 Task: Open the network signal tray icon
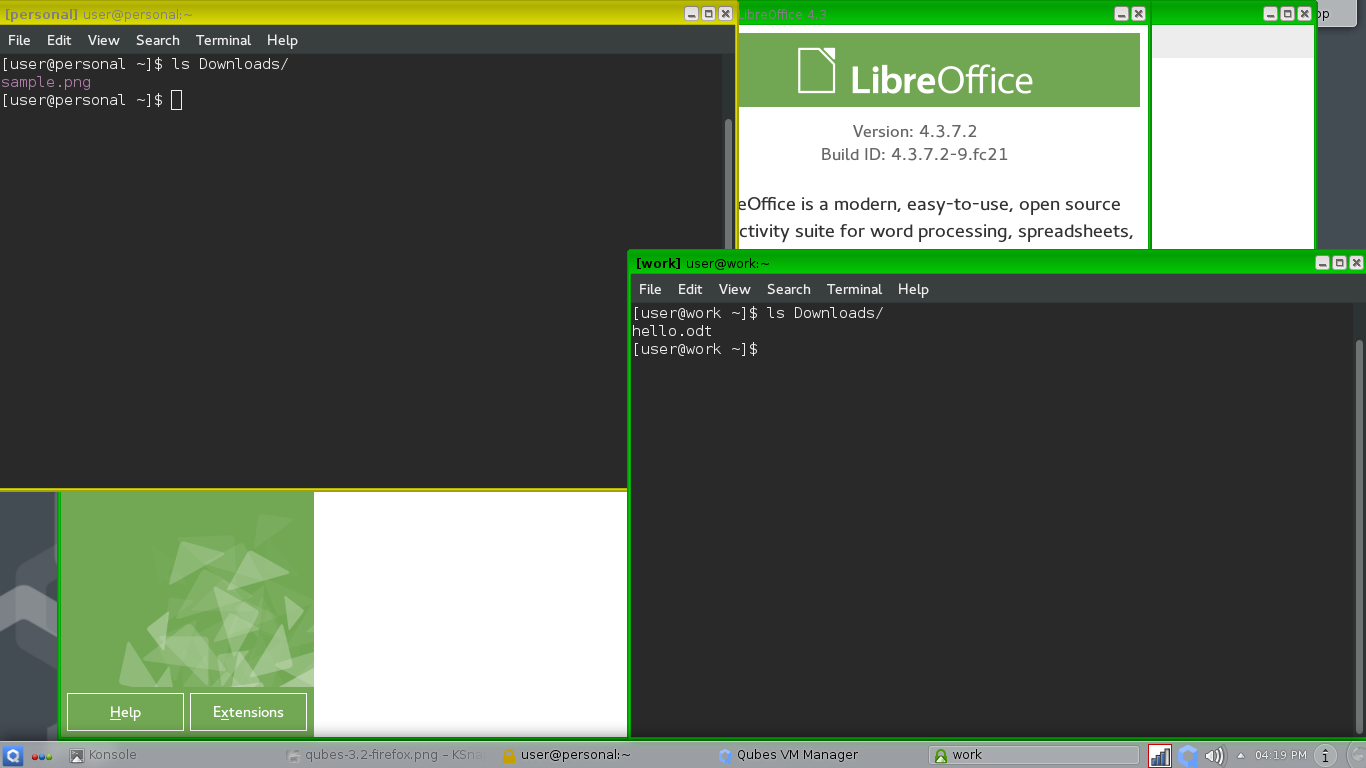tap(1160, 756)
